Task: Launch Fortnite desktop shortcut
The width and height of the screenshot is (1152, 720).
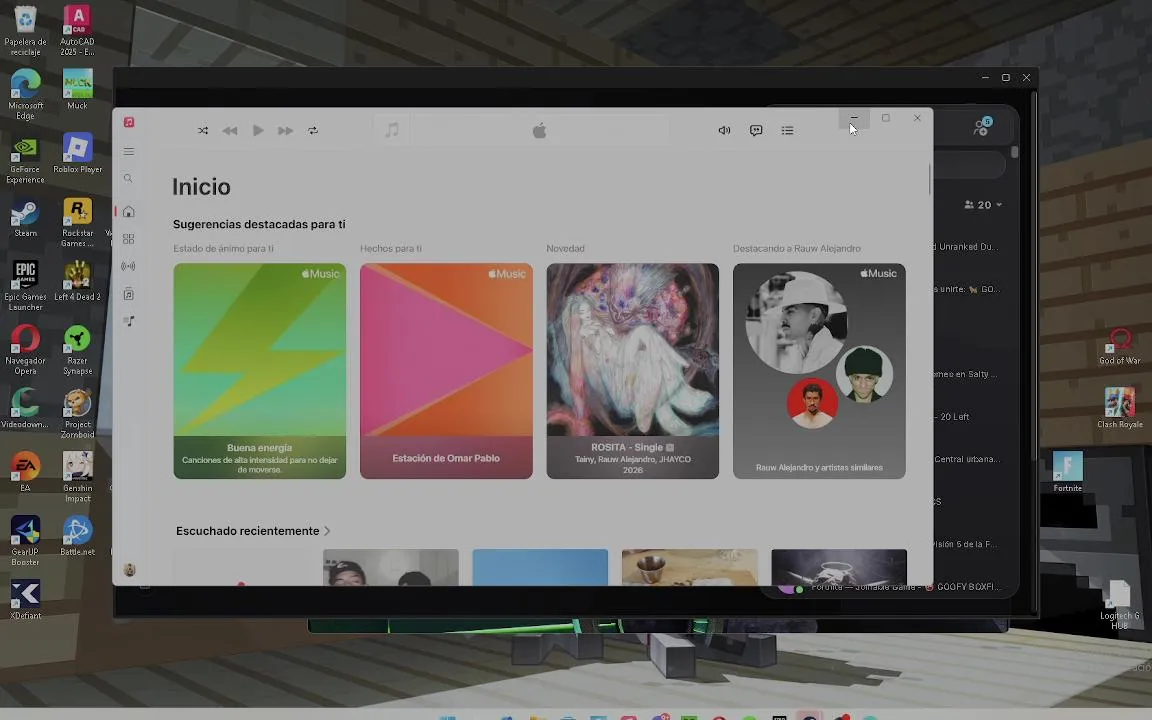Action: pos(1068,471)
